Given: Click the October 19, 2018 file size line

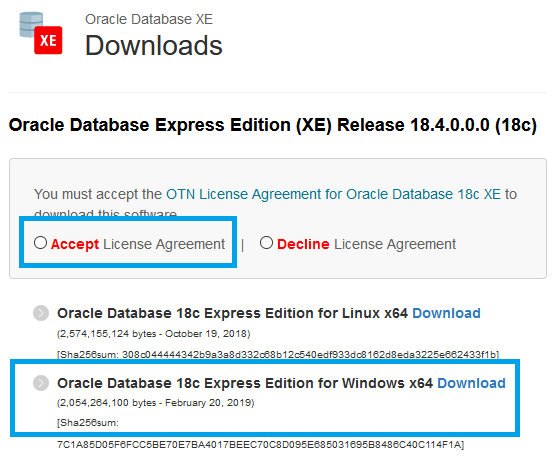Looking at the screenshot, I should (154, 334).
